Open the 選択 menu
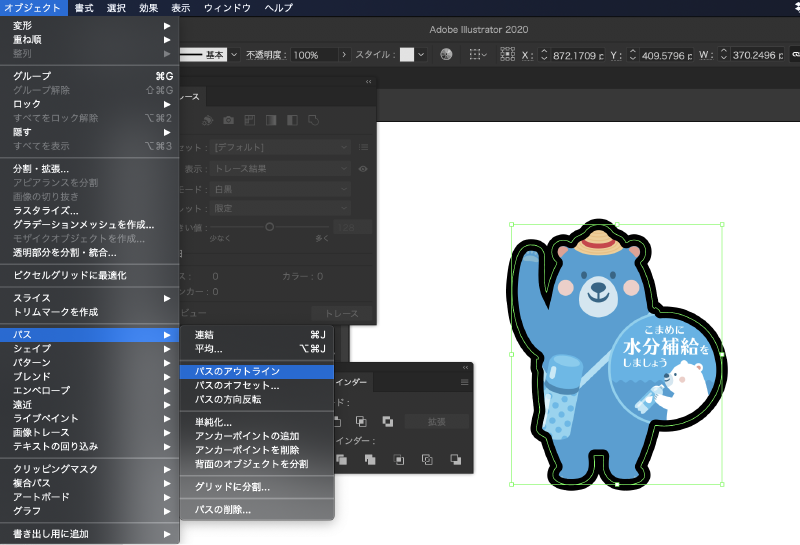This screenshot has width=800, height=545. (116, 8)
